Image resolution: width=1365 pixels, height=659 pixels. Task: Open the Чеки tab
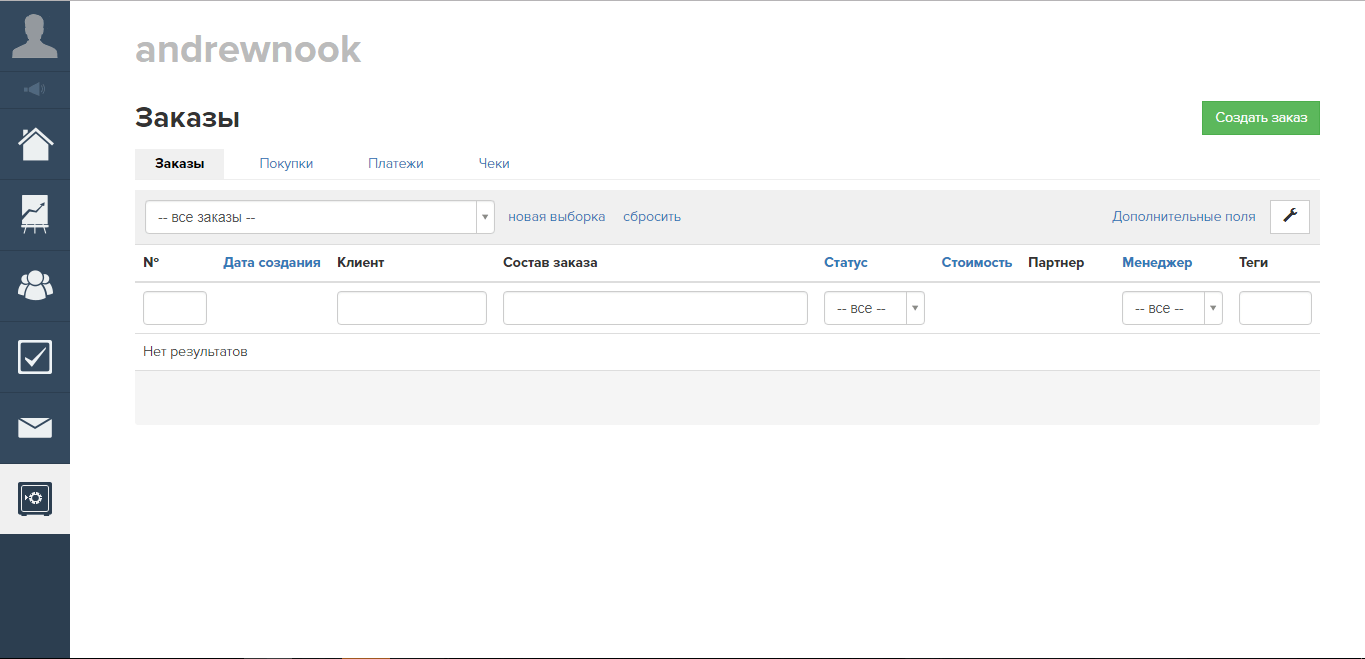click(x=494, y=164)
